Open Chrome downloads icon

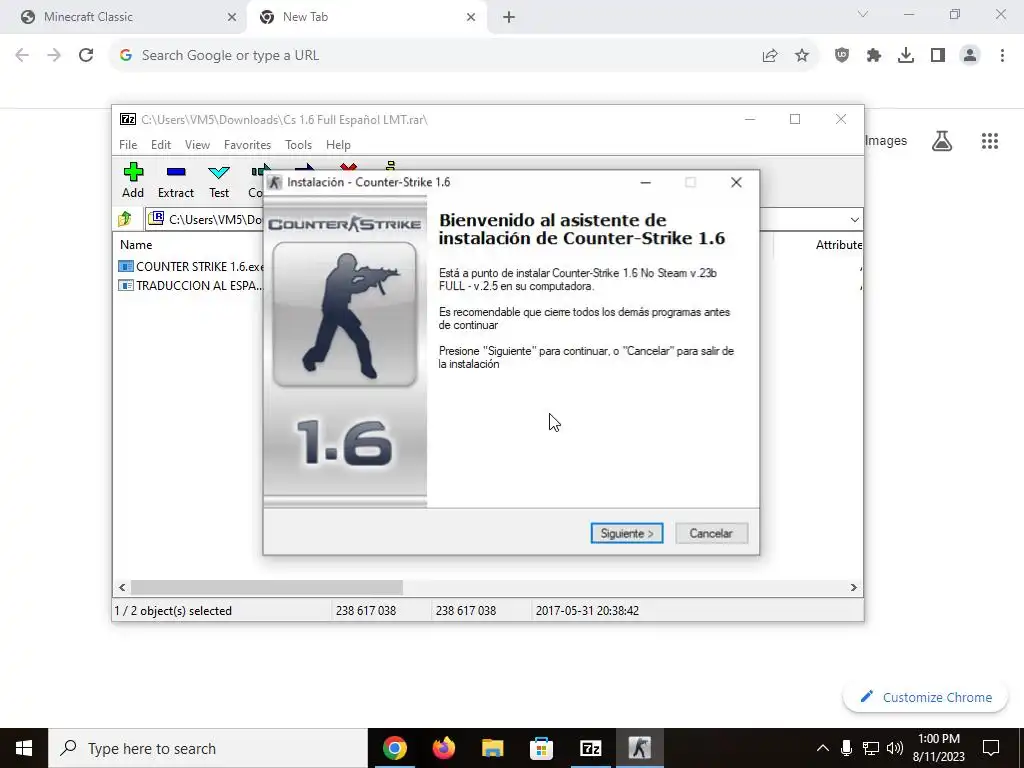coord(906,56)
